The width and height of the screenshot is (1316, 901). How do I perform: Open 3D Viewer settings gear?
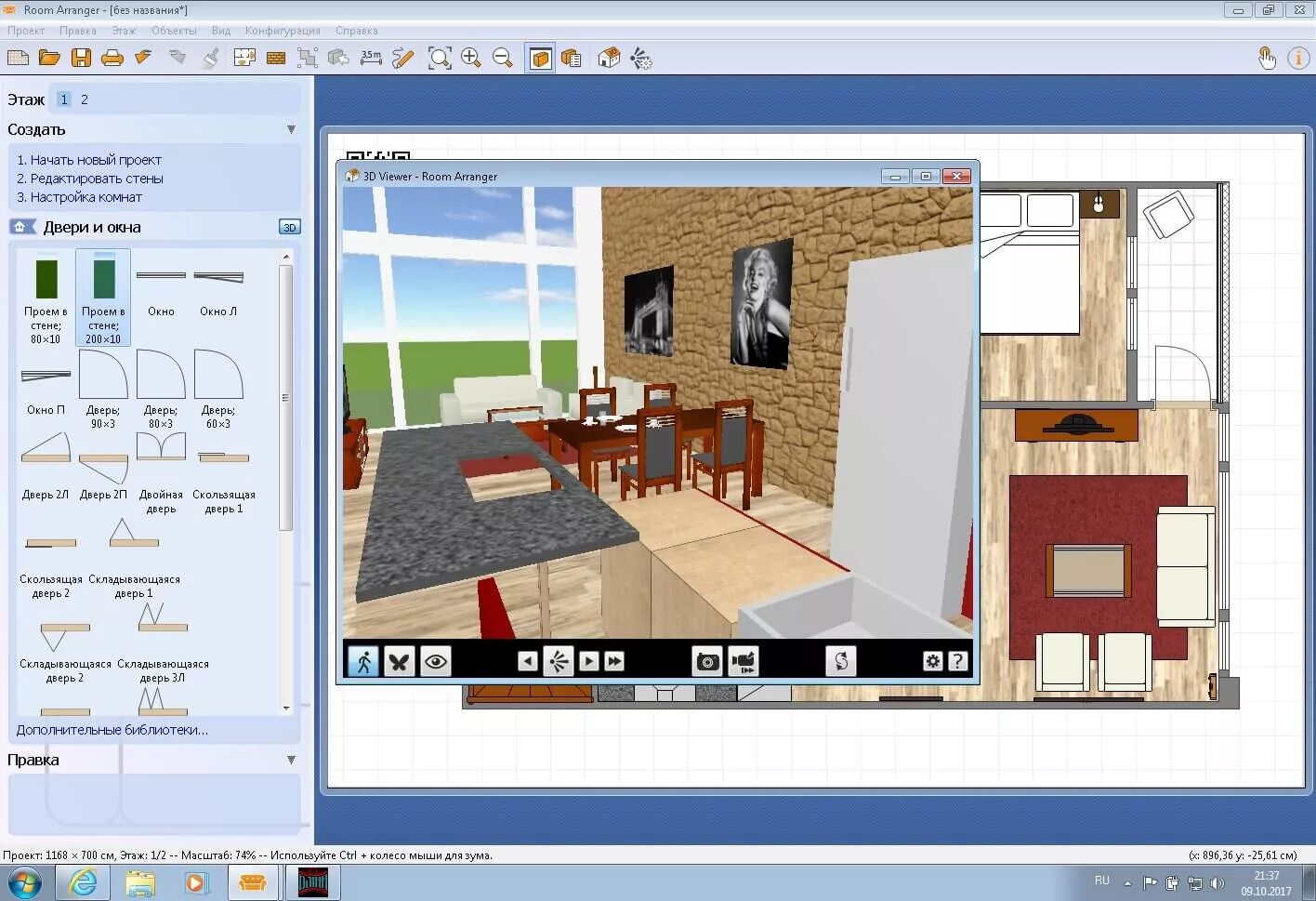(933, 661)
